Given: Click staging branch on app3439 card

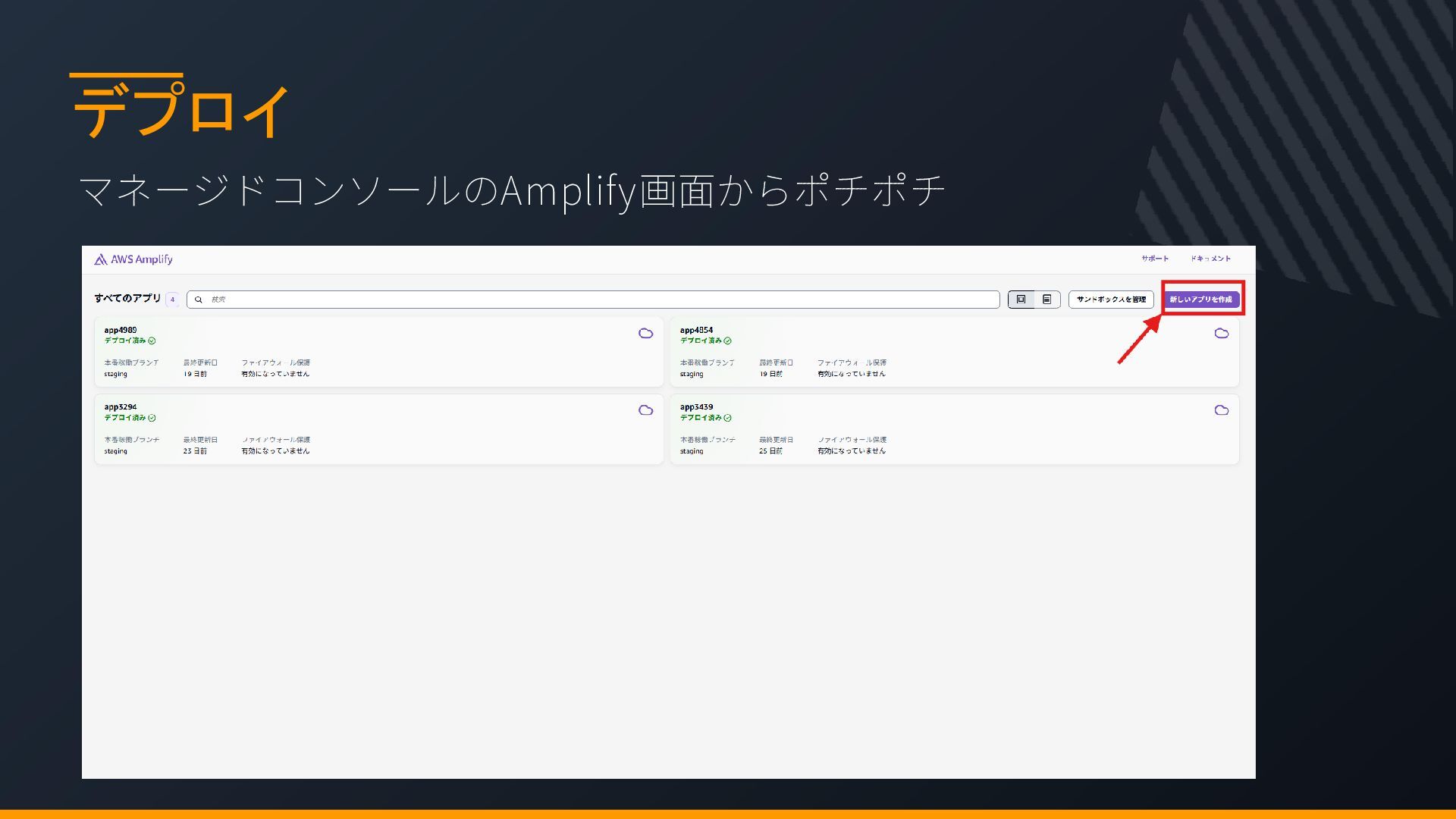Looking at the screenshot, I should tap(692, 451).
